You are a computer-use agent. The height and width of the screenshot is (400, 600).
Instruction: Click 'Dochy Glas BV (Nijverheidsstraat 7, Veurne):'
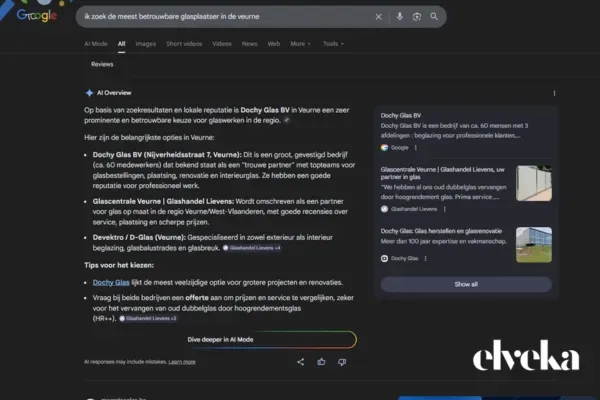coord(167,155)
